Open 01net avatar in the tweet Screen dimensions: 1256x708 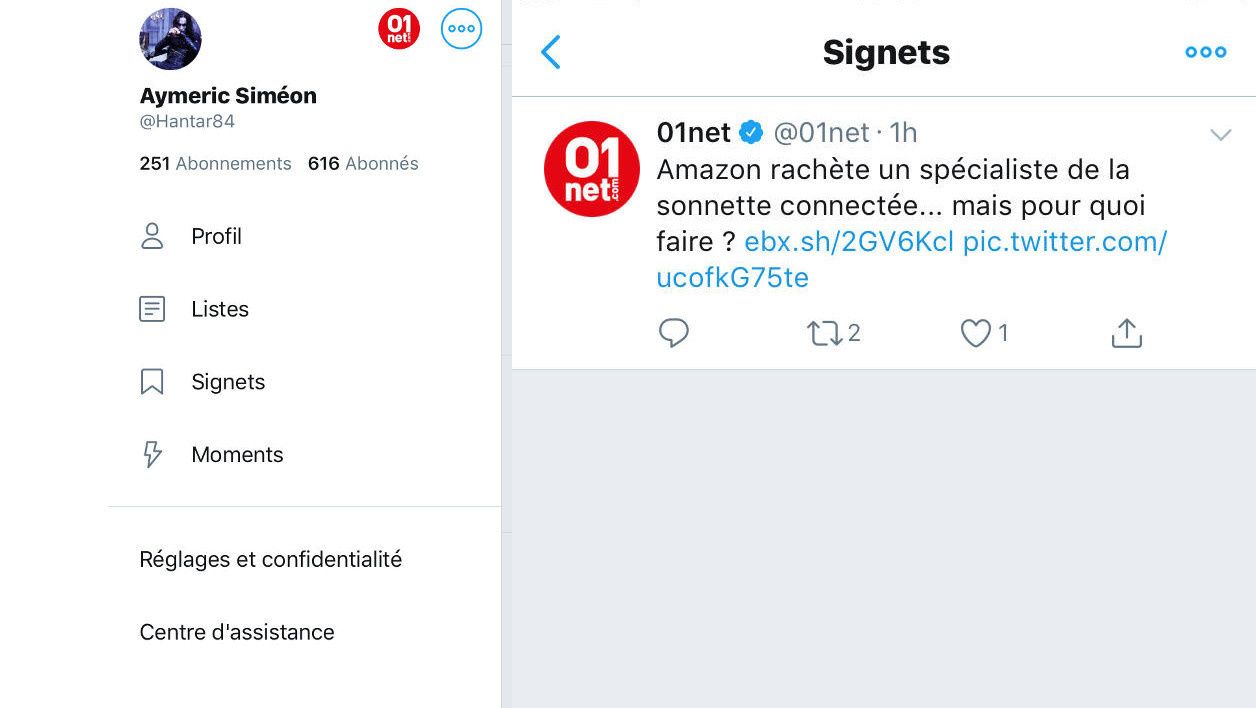point(592,169)
